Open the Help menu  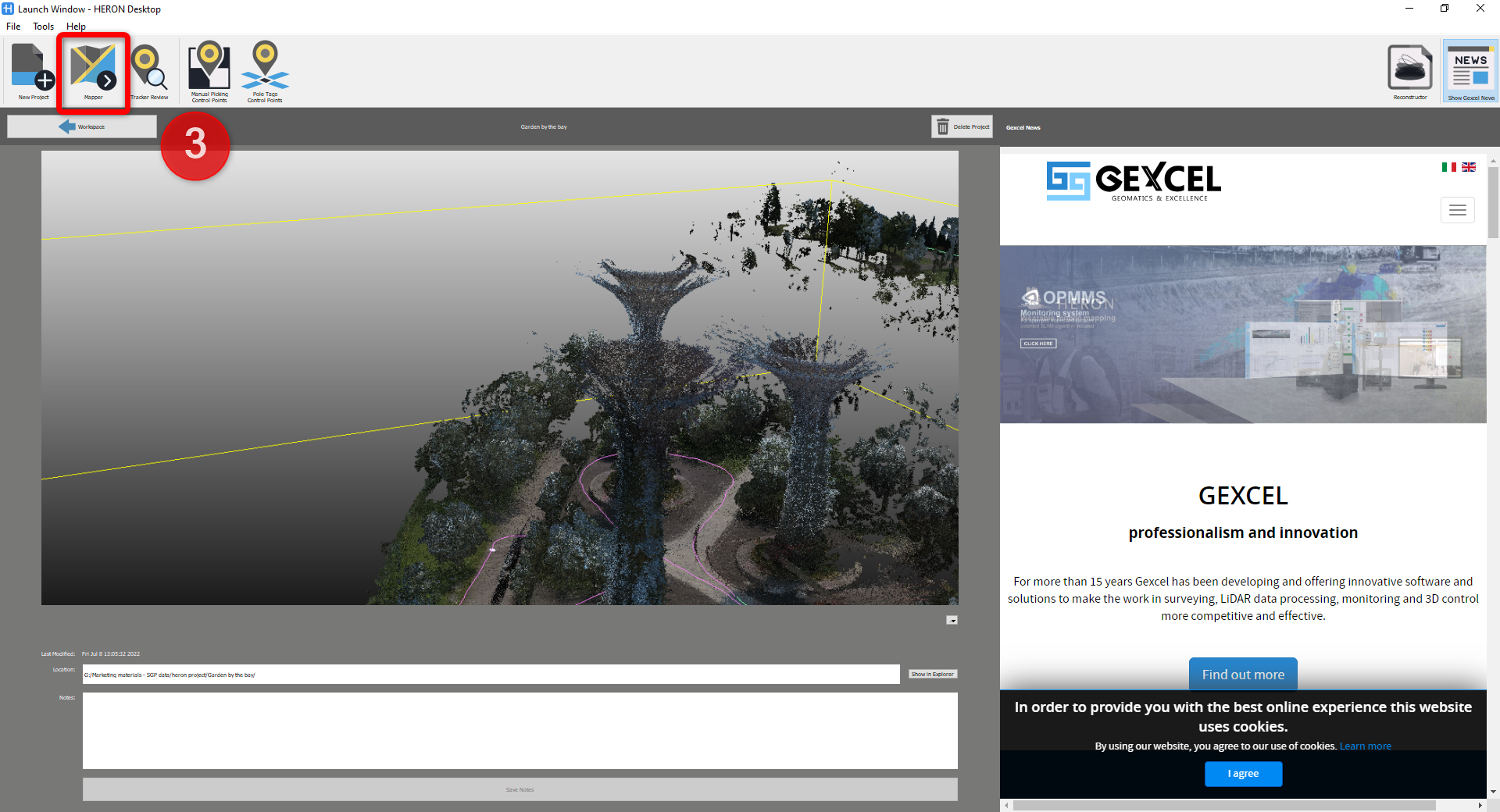(x=76, y=27)
